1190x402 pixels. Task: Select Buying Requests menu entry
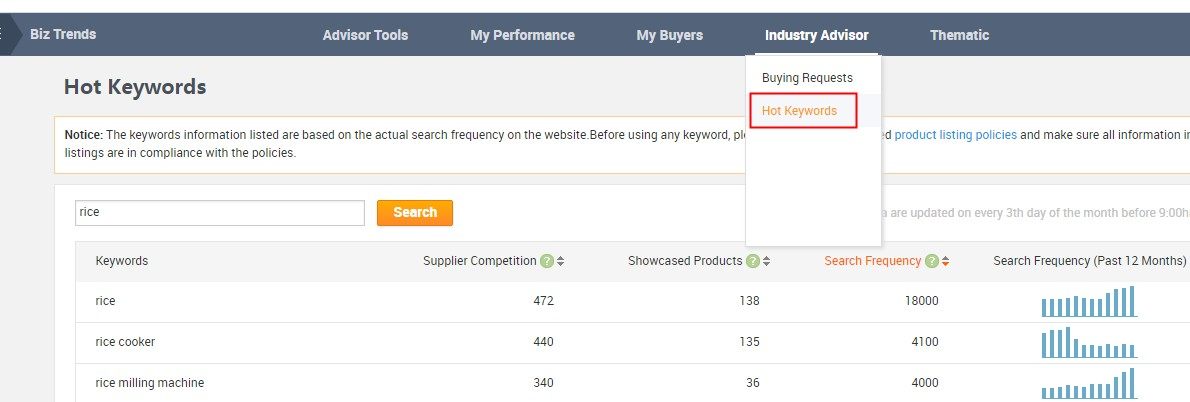808,78
